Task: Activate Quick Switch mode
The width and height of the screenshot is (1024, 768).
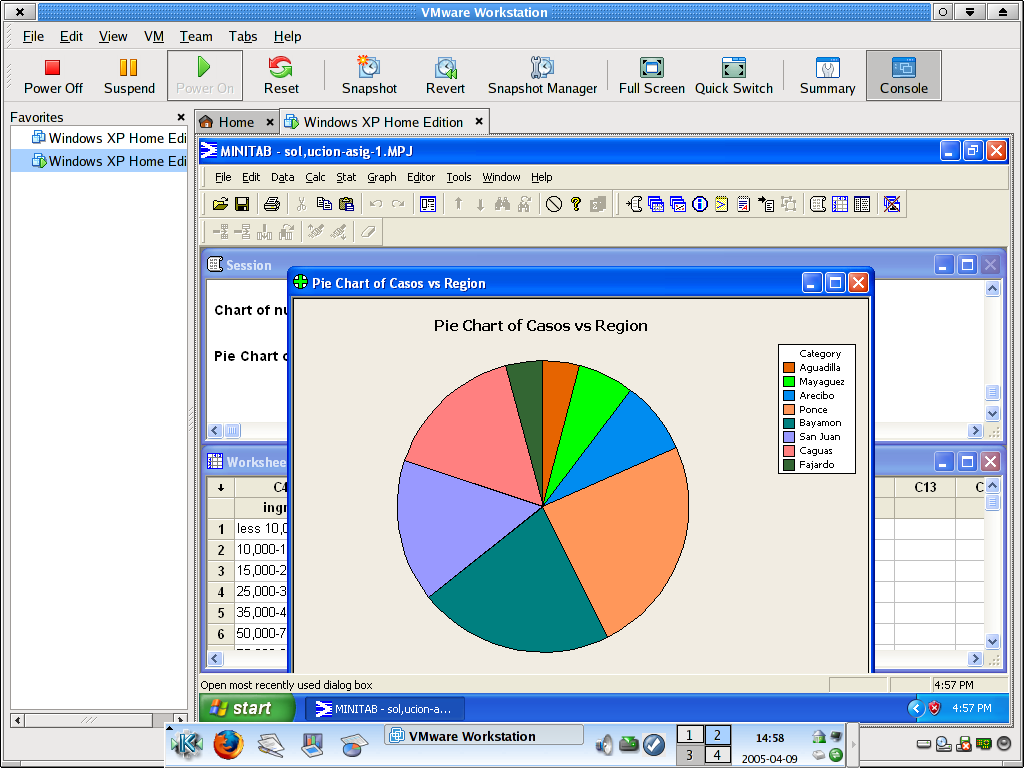Action: click(733, 76)
